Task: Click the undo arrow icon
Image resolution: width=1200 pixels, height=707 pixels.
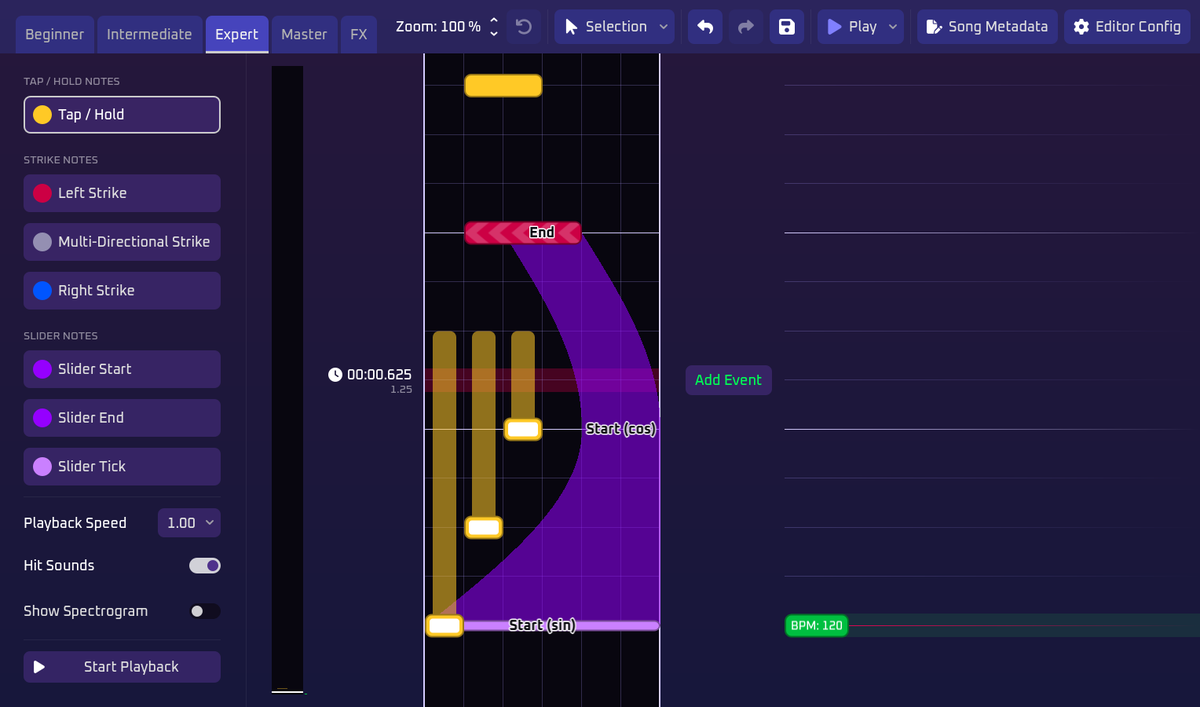Action: [x=705, y=27]
